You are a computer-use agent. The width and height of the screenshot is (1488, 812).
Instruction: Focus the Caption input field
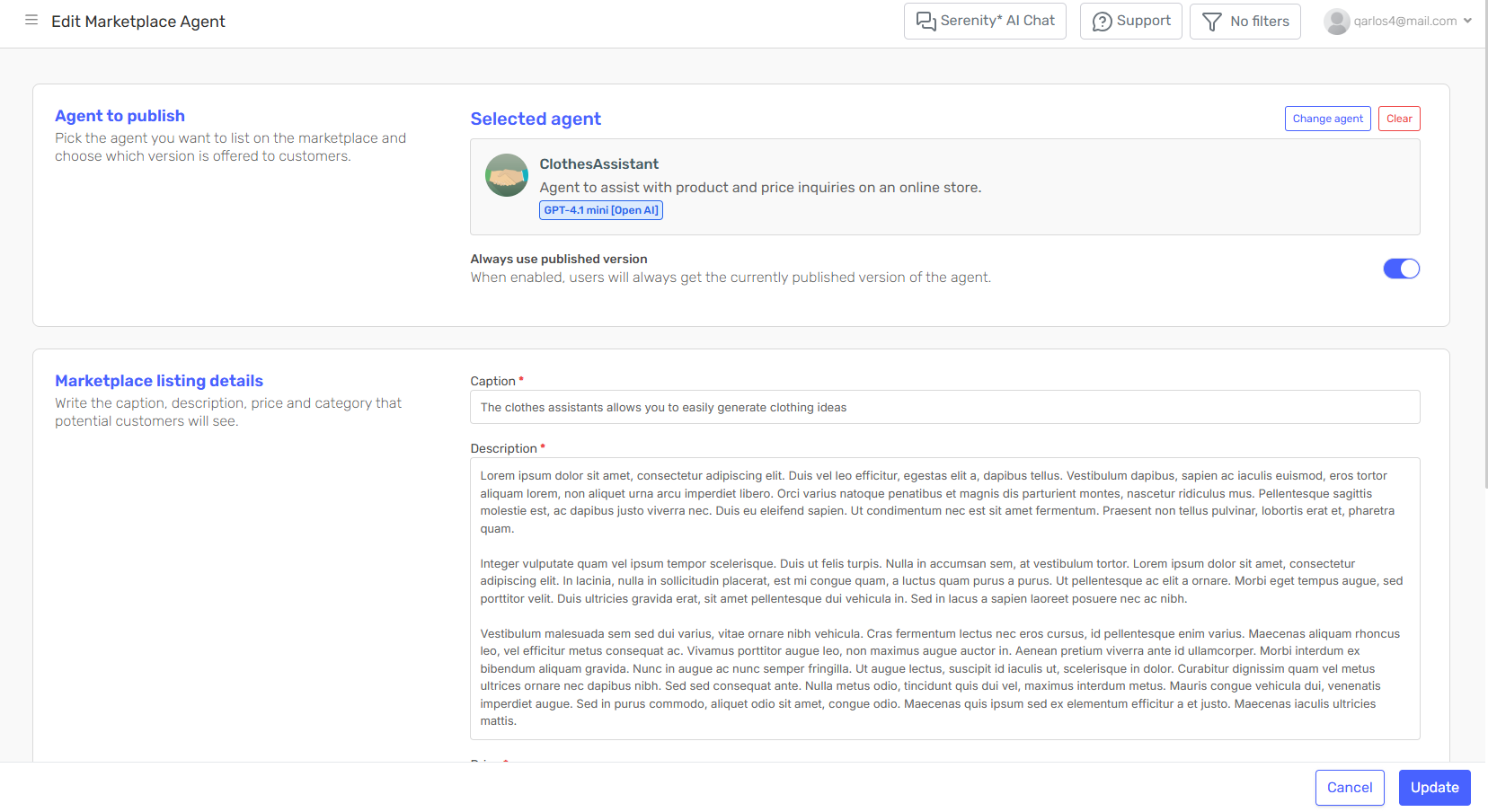945,407
